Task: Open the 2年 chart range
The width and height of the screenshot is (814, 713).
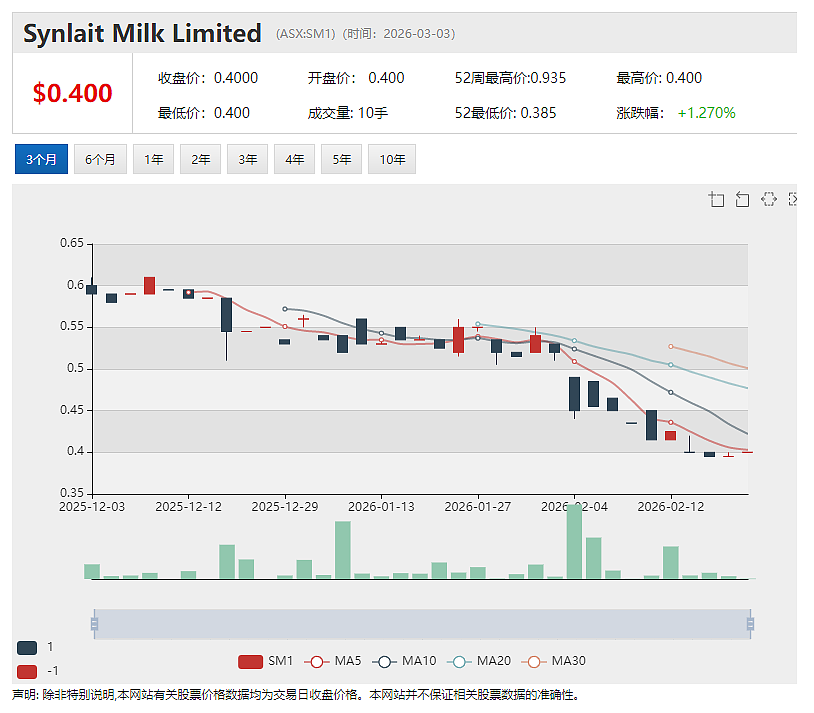Action: [x=200, y=159]
